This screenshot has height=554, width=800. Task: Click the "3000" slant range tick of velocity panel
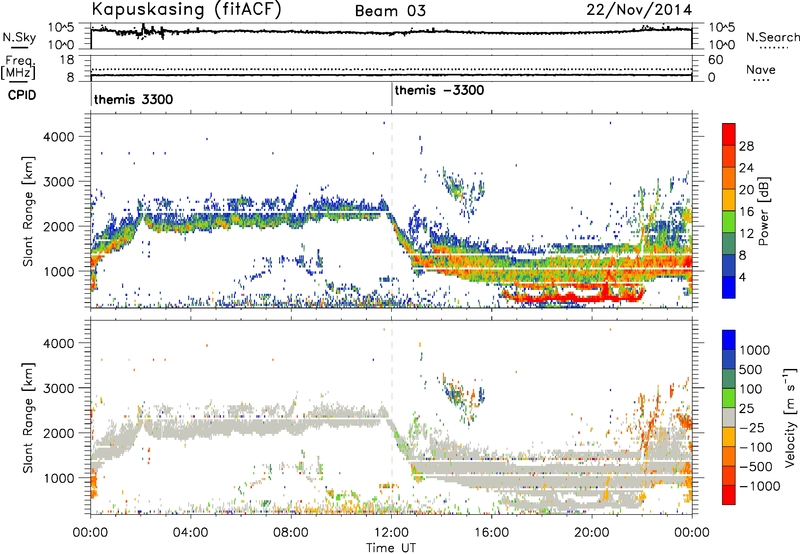[x=58, y=388]
